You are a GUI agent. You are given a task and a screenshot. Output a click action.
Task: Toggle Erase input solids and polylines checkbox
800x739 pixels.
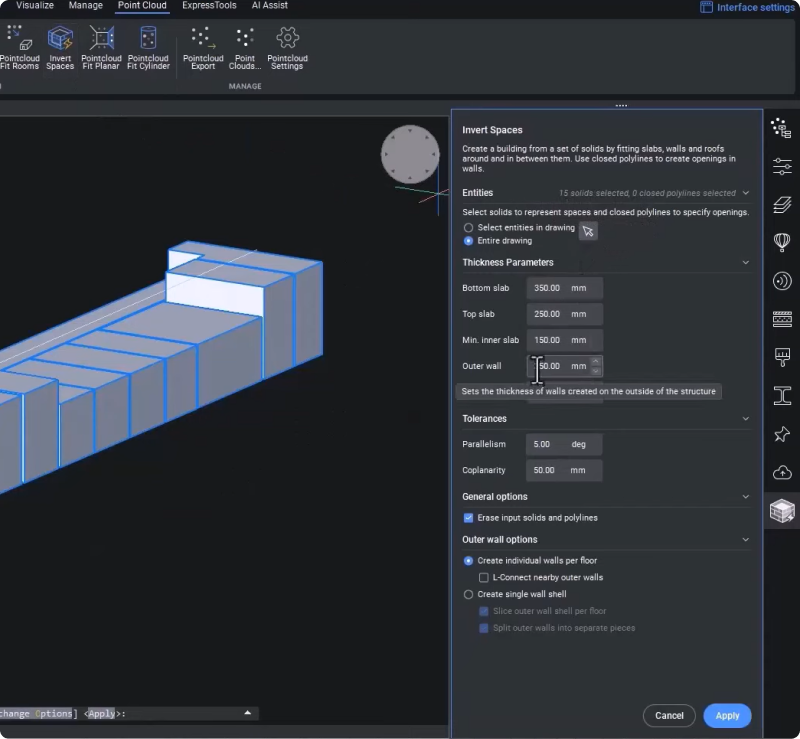468,518
